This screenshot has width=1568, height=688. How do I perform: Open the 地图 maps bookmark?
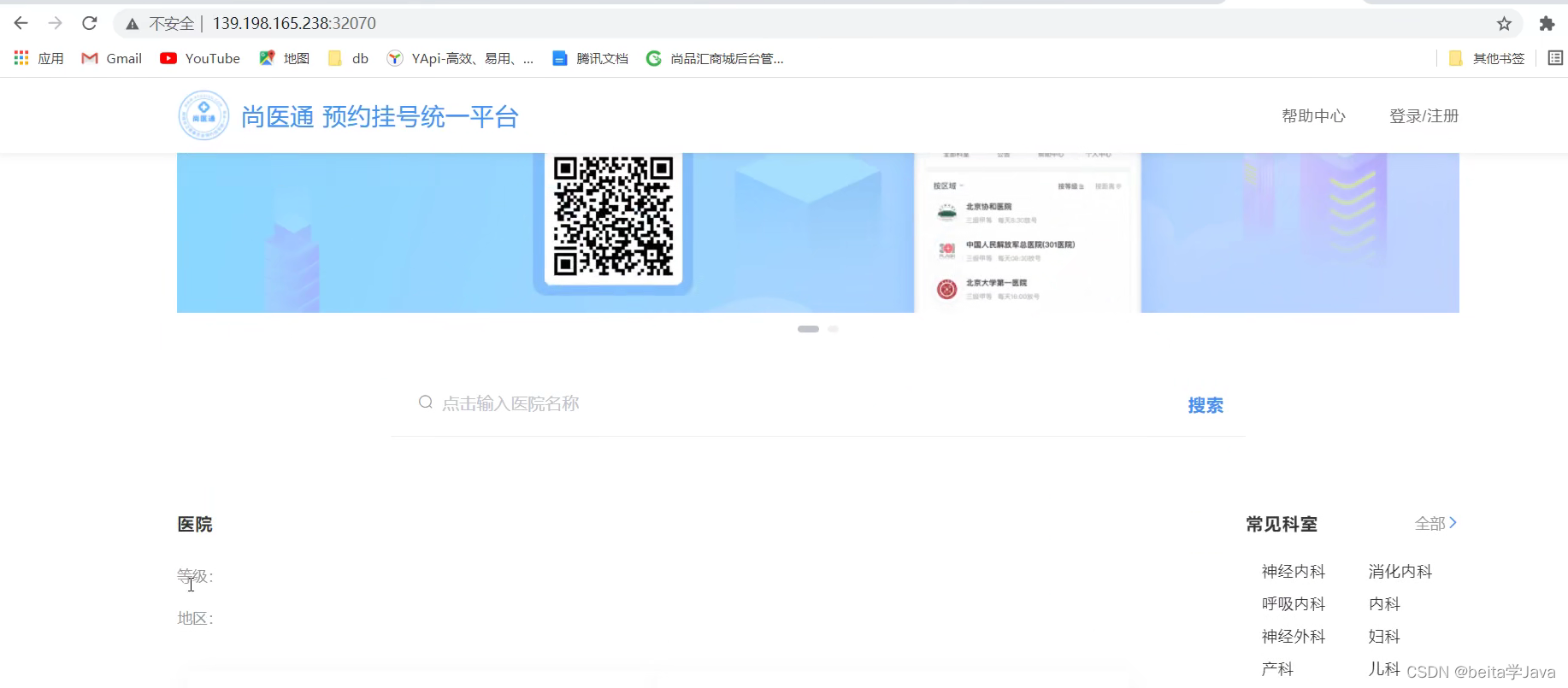point(285,58)
